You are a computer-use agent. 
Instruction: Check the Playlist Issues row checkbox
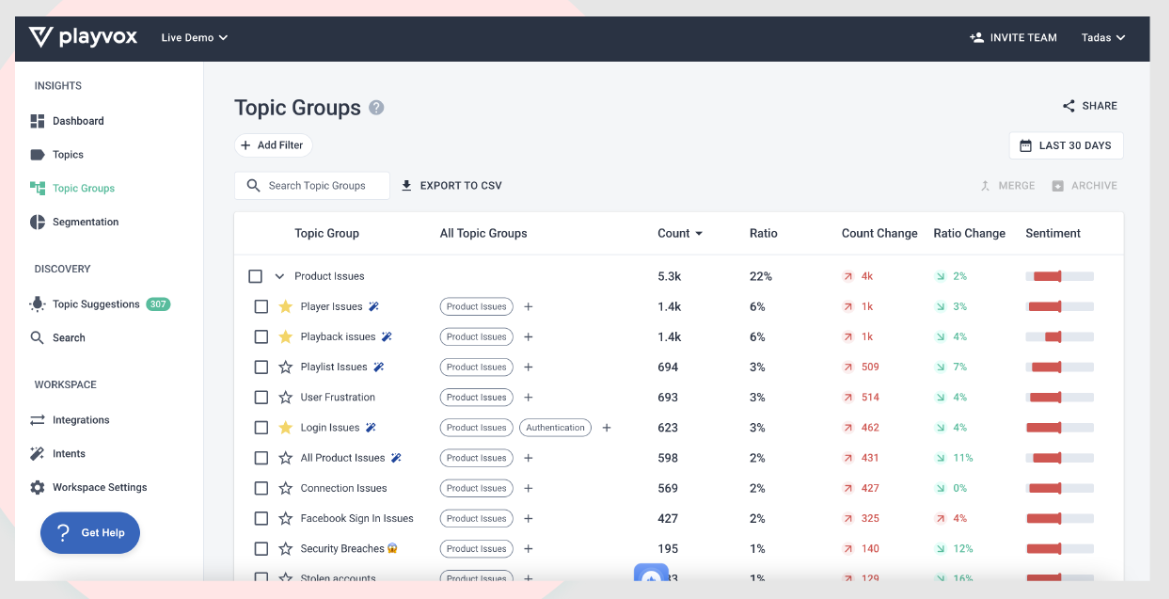click(x=261, y=367)
